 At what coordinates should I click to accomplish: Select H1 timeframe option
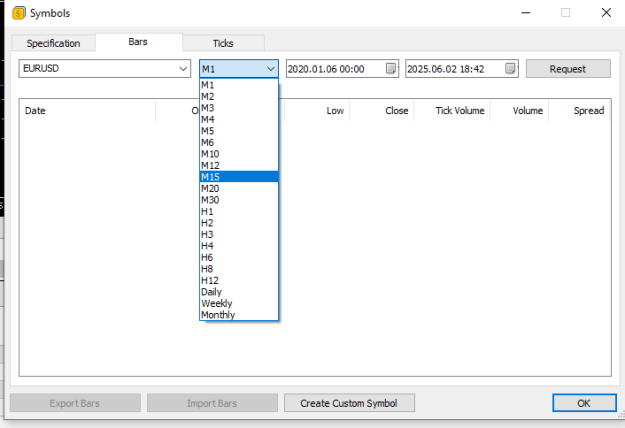coord(239,211)
